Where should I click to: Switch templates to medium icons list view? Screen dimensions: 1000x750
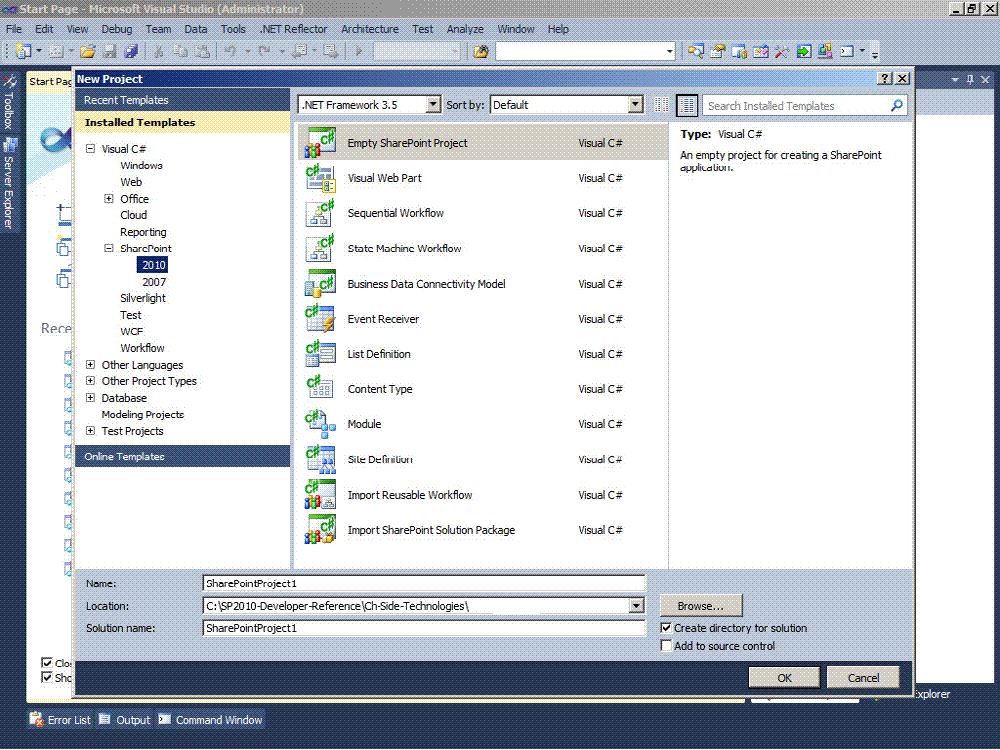(687, 105)
